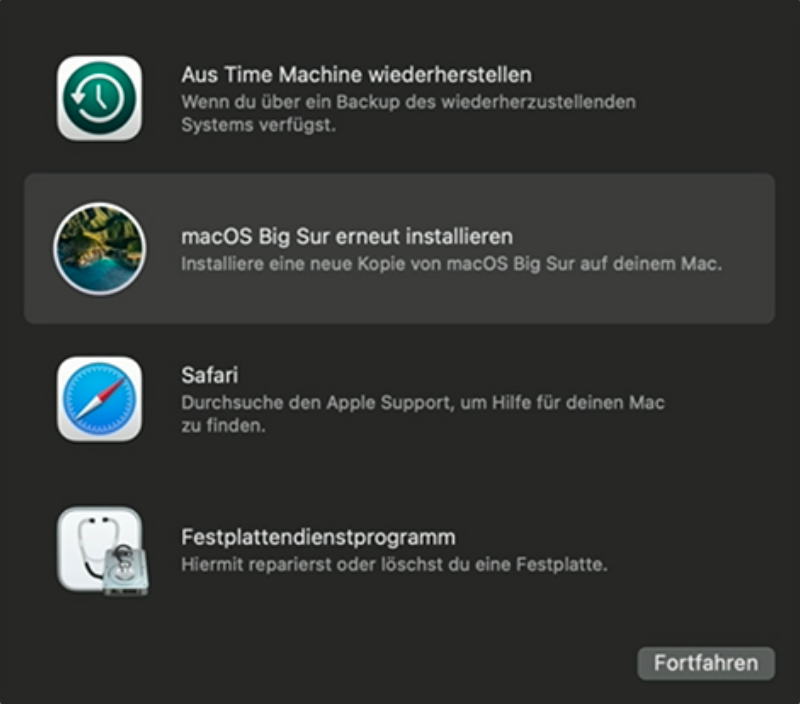The width and height of the screenshot is (800, 704).
Task: Click 'Hiermit reparierst oder löschst' description text
Action: [x=394, y=565]
